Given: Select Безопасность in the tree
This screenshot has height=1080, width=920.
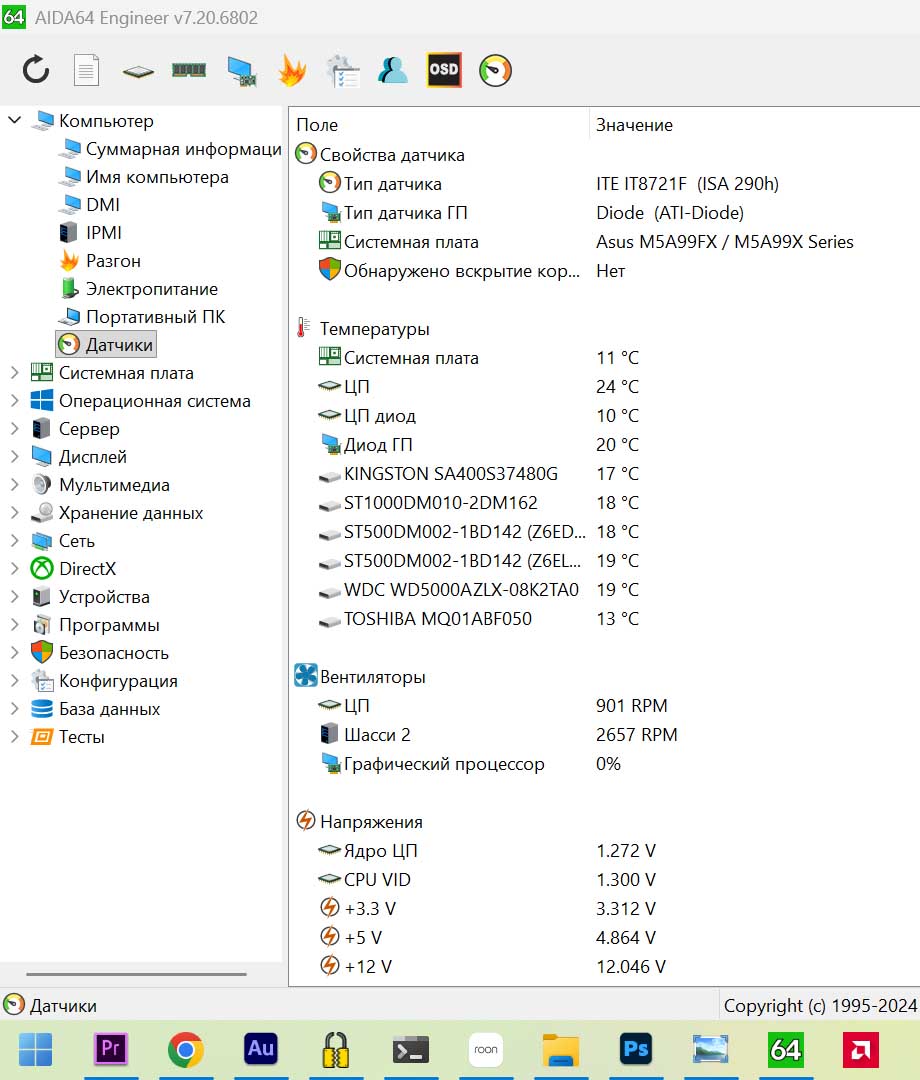Looking at the screenshot, I should pyautogui.click(x=100, y=653).
